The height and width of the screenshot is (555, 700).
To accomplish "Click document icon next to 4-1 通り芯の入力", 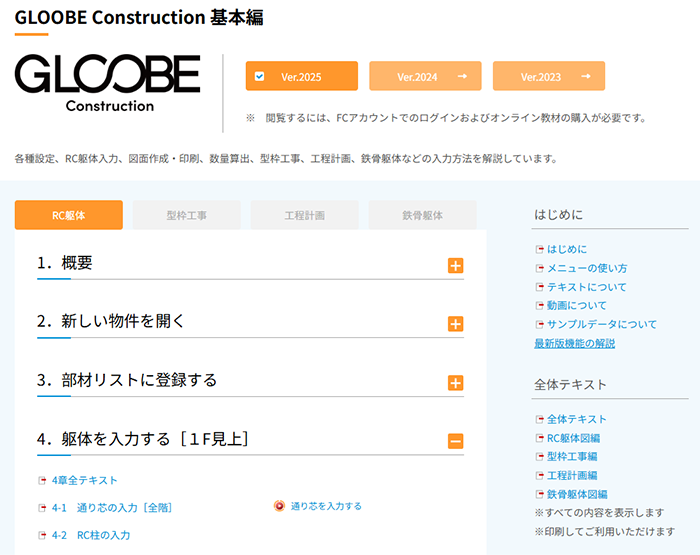I will coord(42,508).
